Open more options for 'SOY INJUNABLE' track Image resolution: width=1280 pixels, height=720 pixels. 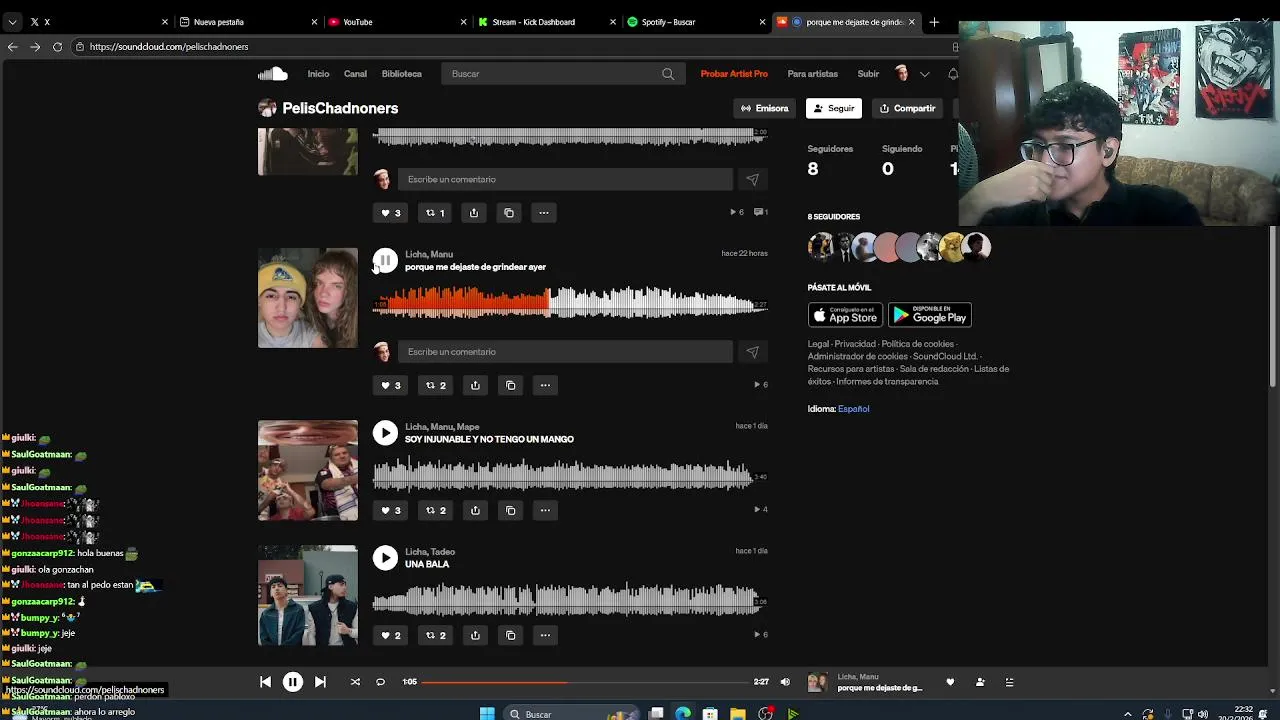[545, 510]
